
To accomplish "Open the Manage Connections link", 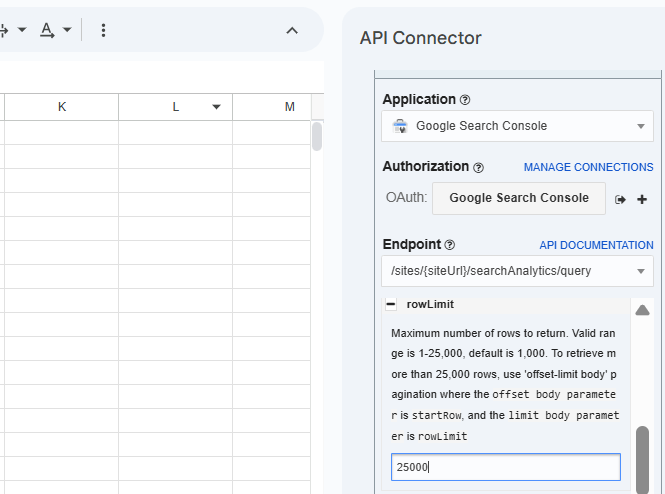I will (x=588, y=167).
